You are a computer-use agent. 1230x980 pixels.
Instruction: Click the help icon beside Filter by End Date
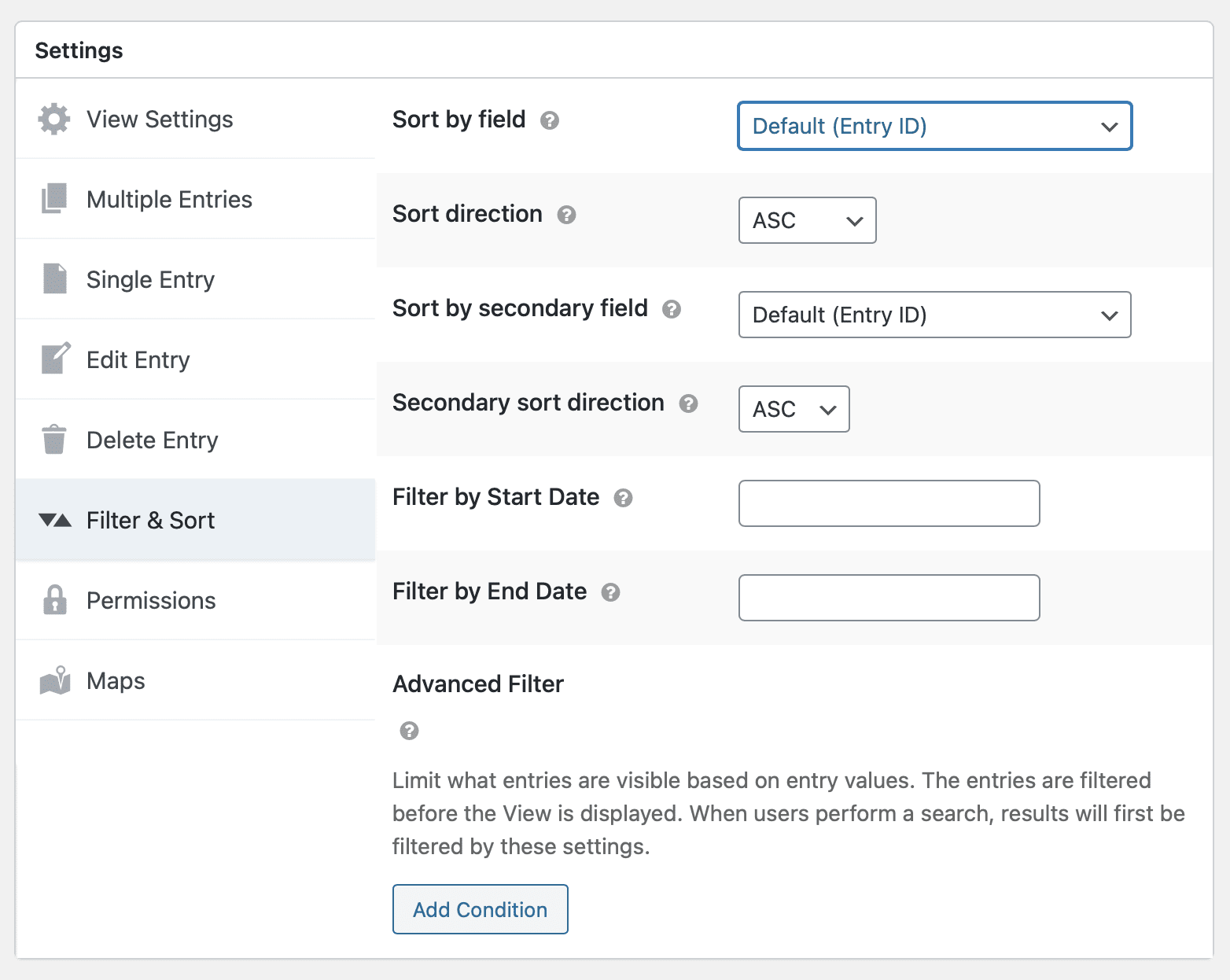pos(610,592)
